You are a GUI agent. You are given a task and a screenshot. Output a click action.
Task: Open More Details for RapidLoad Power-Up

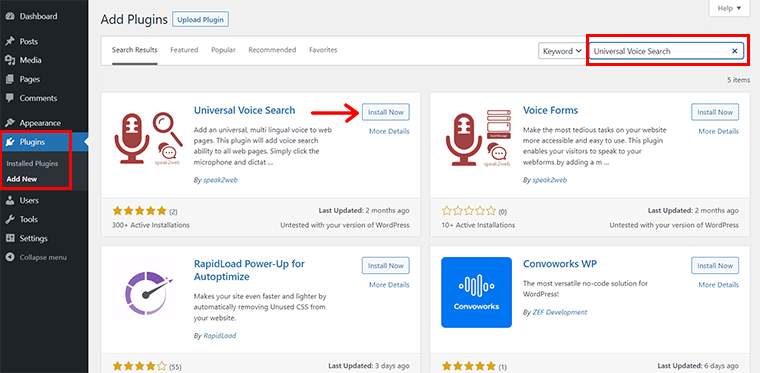[x=389, y=285]
